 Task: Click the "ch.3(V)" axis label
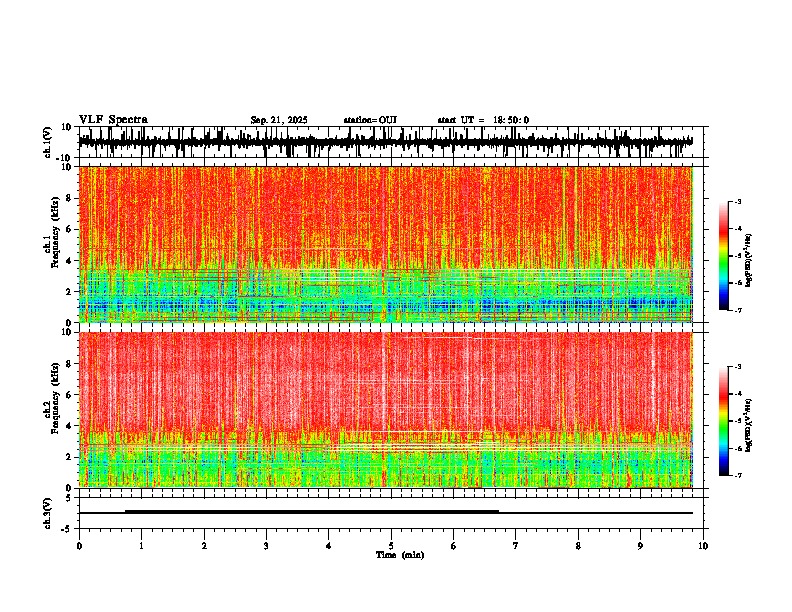(48, 513)
